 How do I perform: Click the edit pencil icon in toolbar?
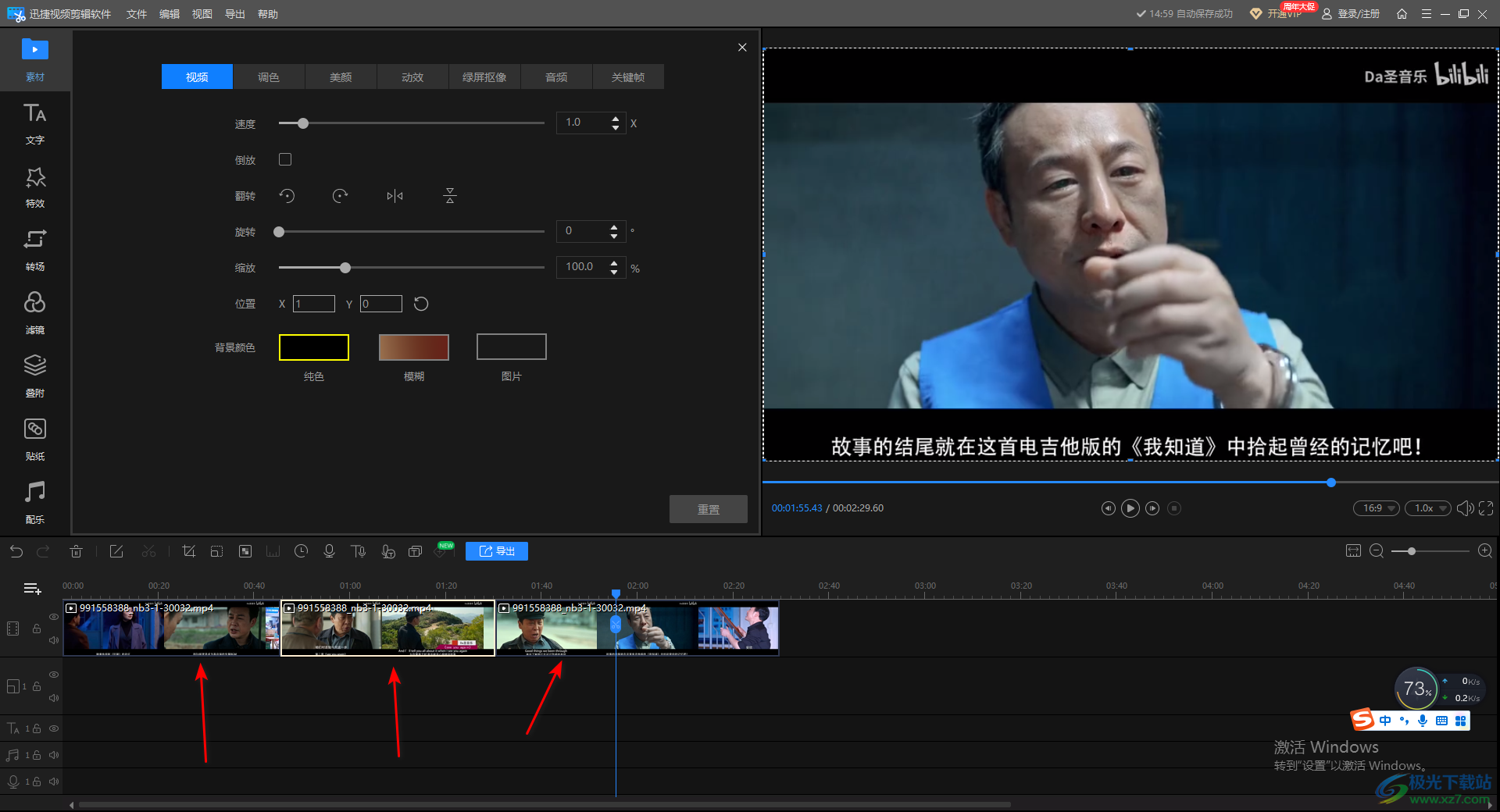point(116,551)
